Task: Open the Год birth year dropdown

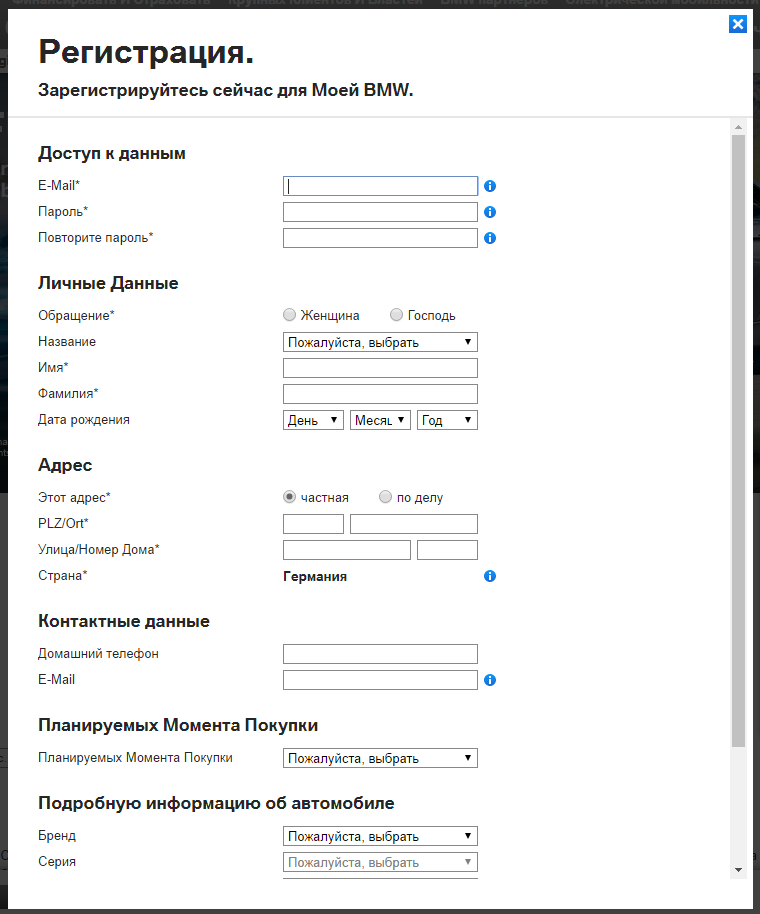Action: [447, 420]
